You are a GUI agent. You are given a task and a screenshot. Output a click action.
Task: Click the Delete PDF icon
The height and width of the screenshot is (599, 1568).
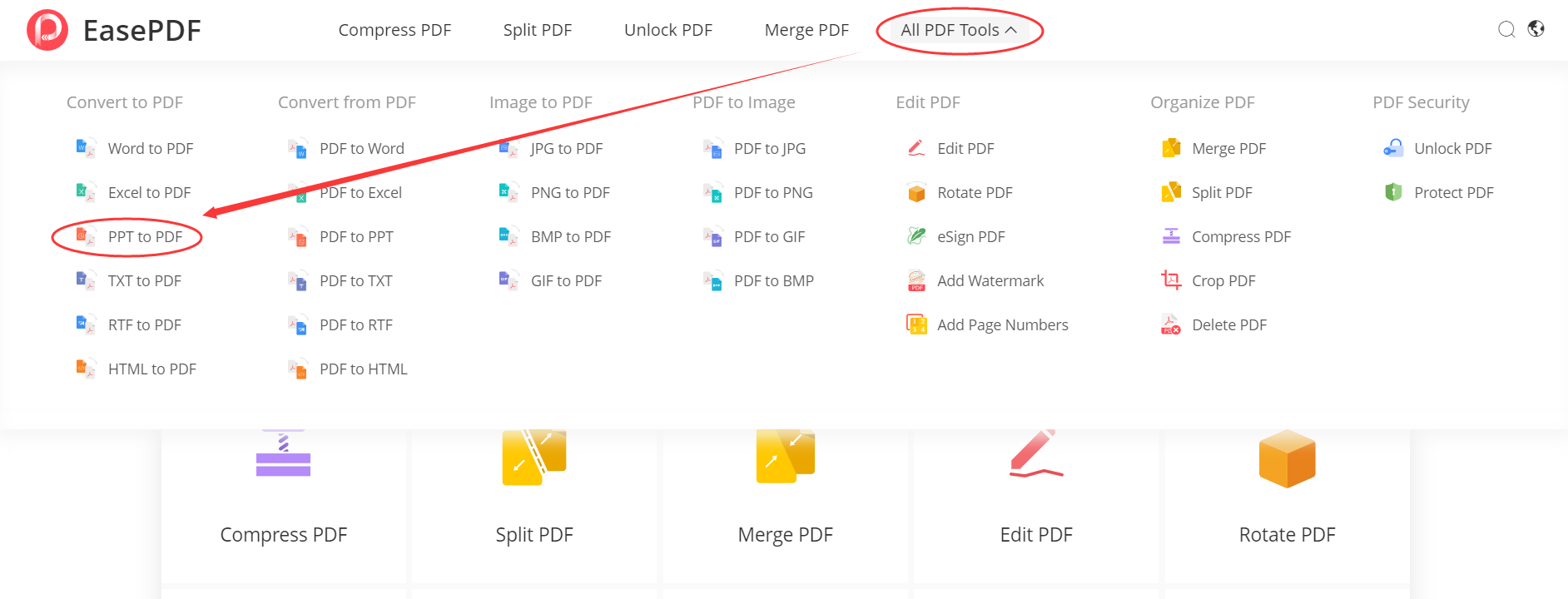[x=1170, y=325]
